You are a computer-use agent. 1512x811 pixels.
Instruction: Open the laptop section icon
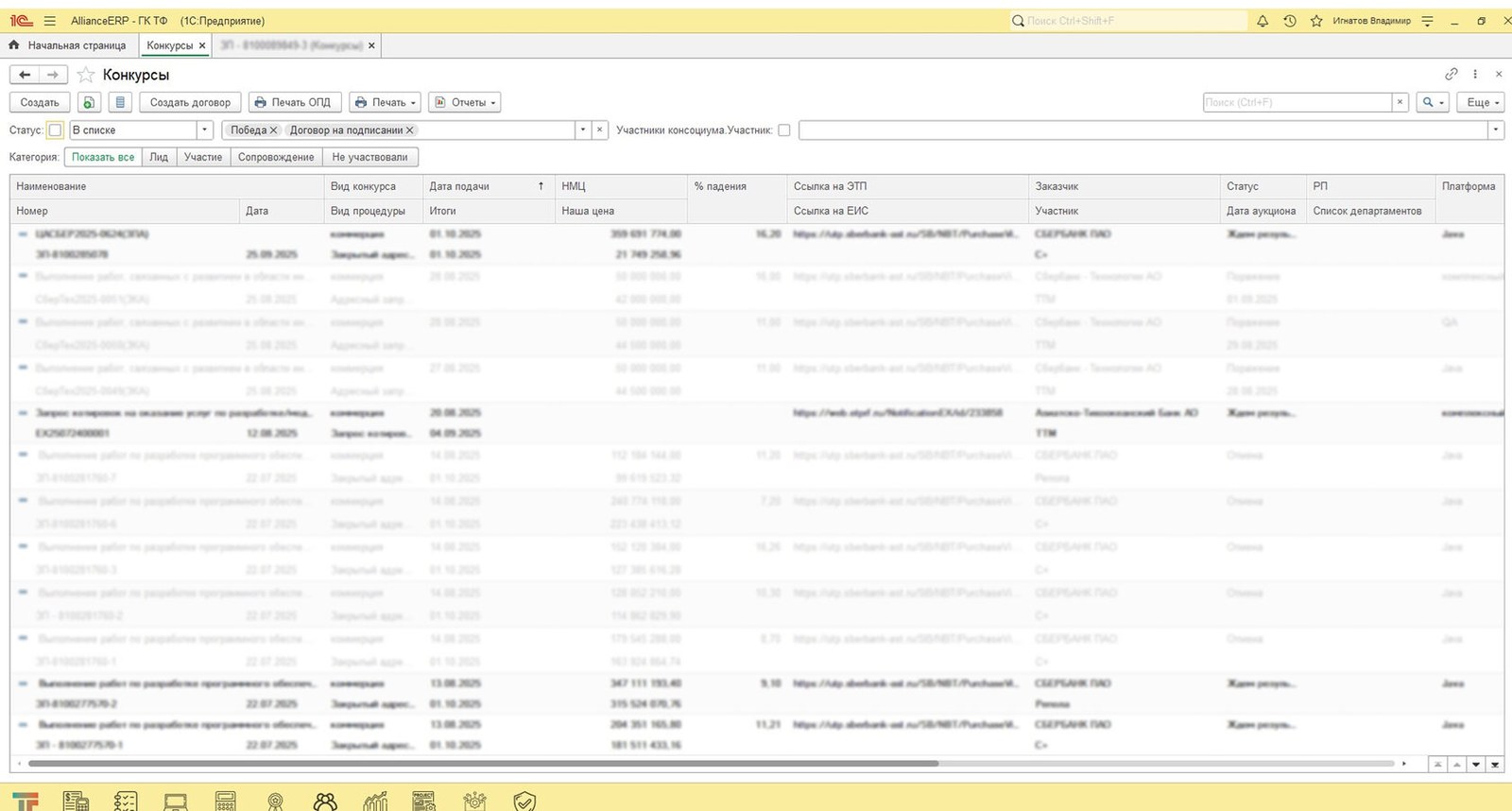click(176, 802)
